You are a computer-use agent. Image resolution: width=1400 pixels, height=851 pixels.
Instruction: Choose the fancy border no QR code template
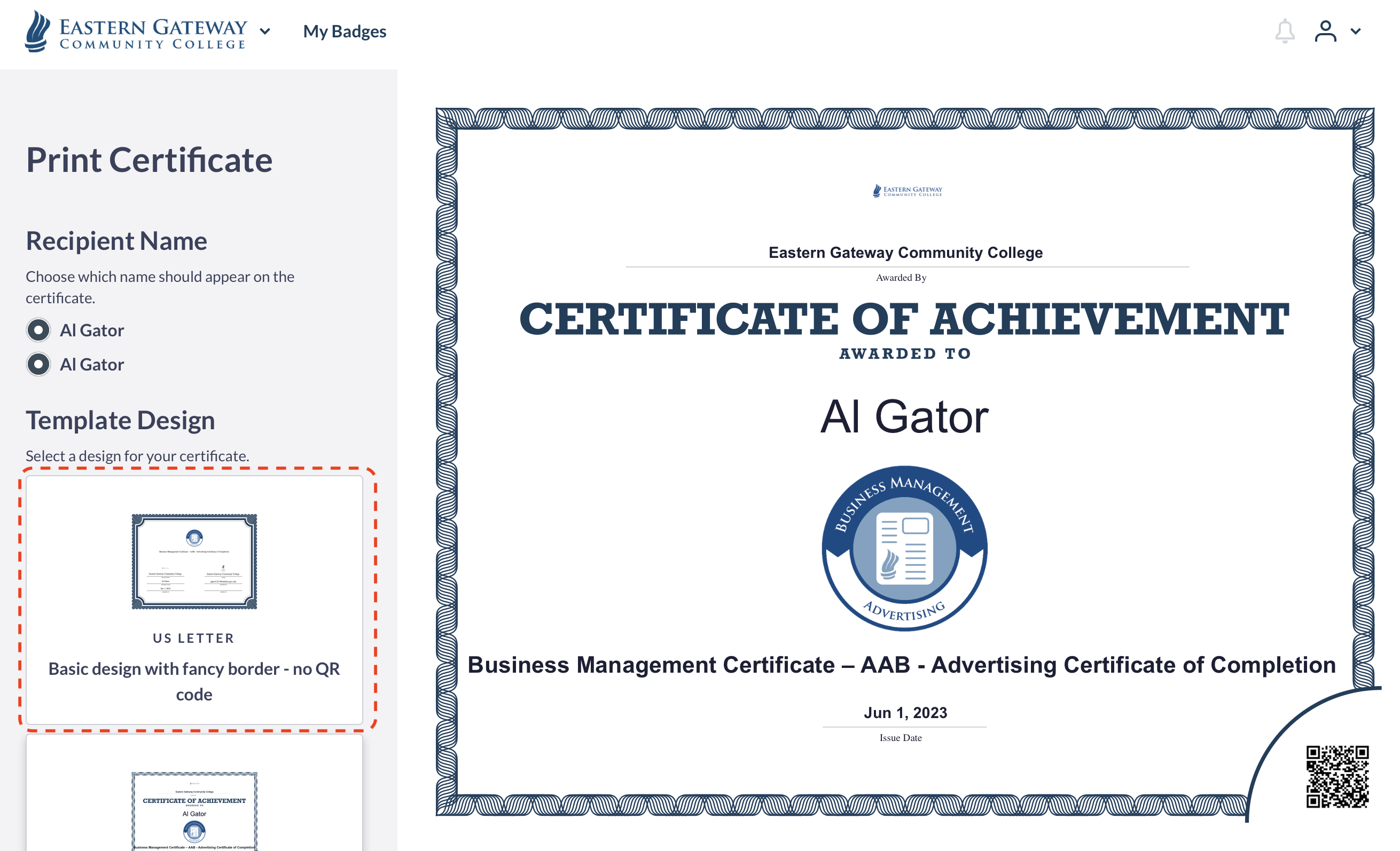pyautogui.click(x=194, y=599)
